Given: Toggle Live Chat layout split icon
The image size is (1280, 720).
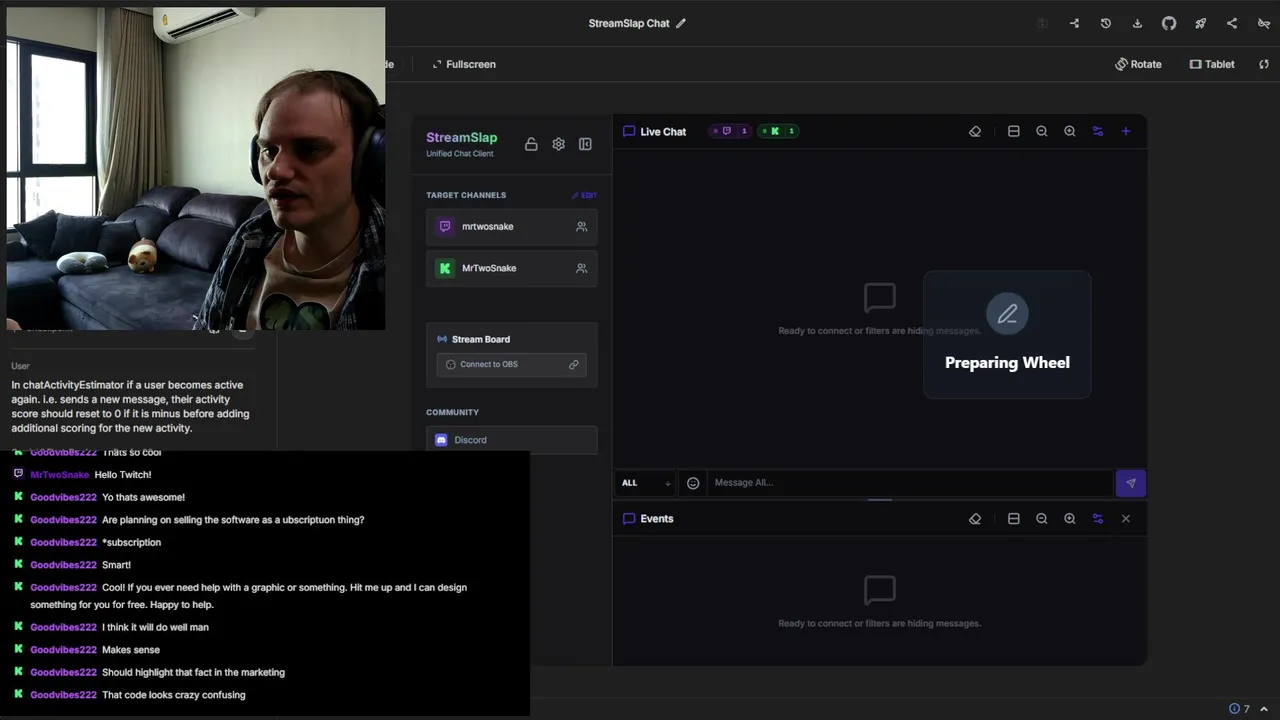Looking at the screenshot, I should point(1013,131).
